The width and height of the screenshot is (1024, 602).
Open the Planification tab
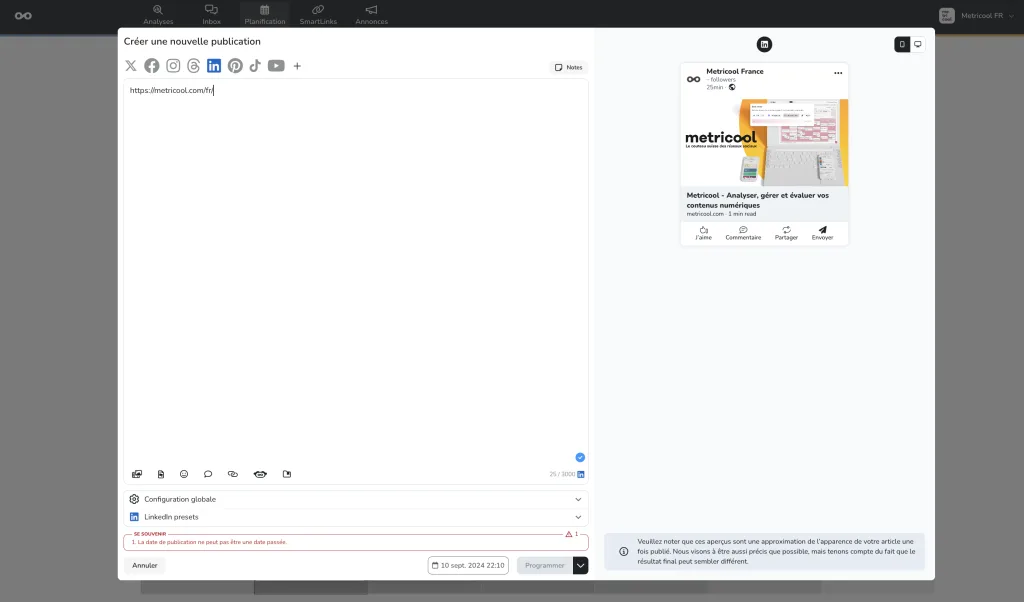(264, 14)
